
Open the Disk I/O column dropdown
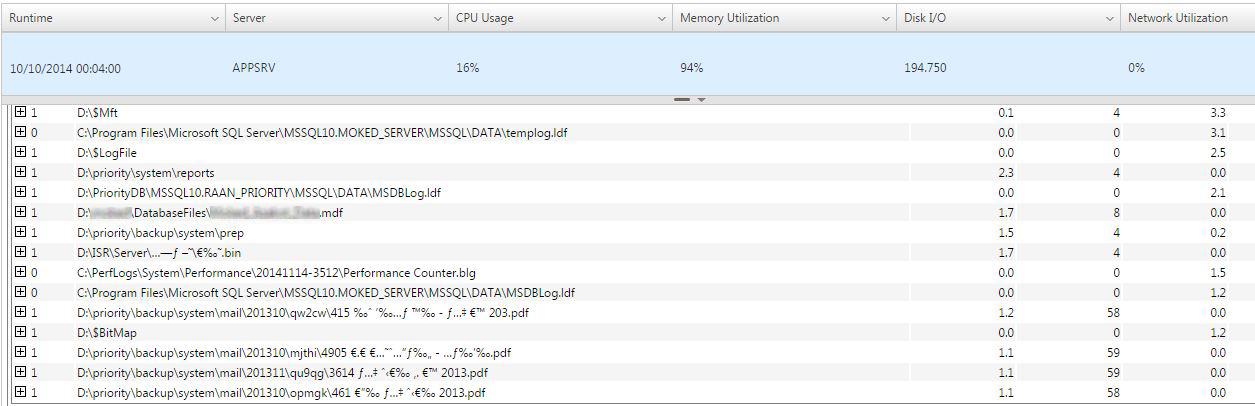click(1111, 18)
